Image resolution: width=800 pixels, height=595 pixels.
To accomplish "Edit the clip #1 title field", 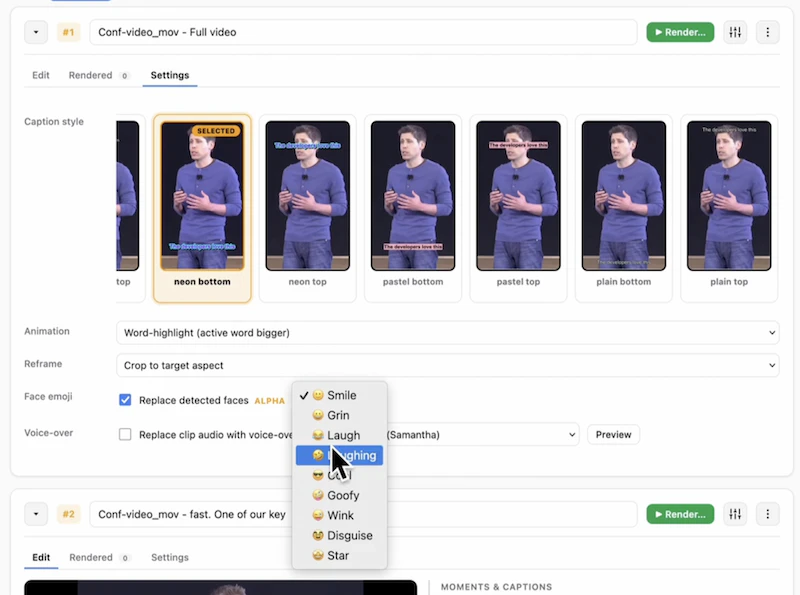I will [x=363, y=32].
